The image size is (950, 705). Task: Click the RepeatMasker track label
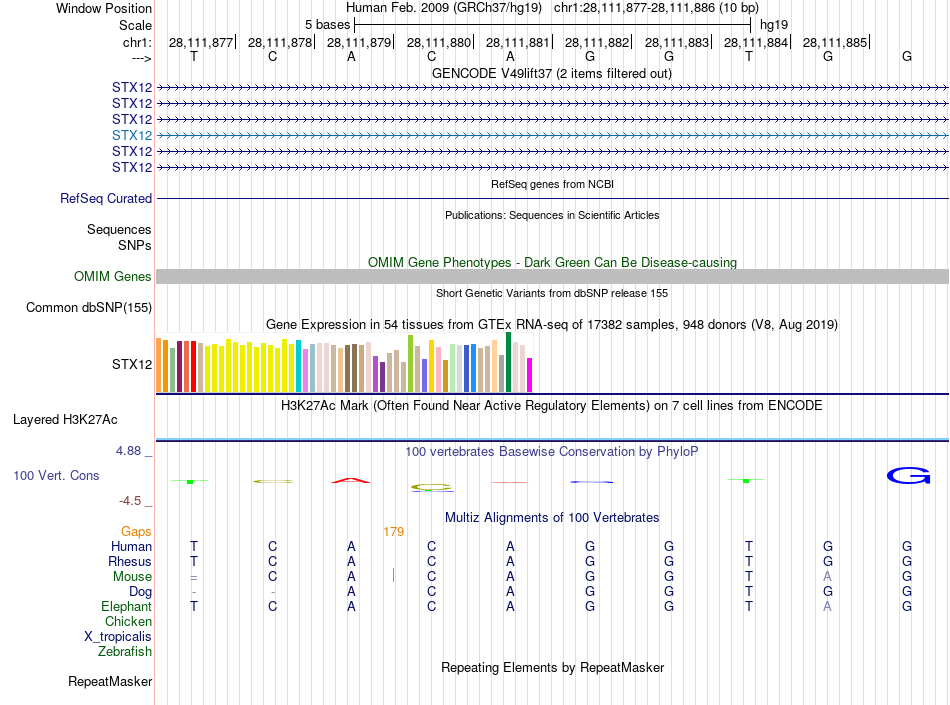point(110,682)
